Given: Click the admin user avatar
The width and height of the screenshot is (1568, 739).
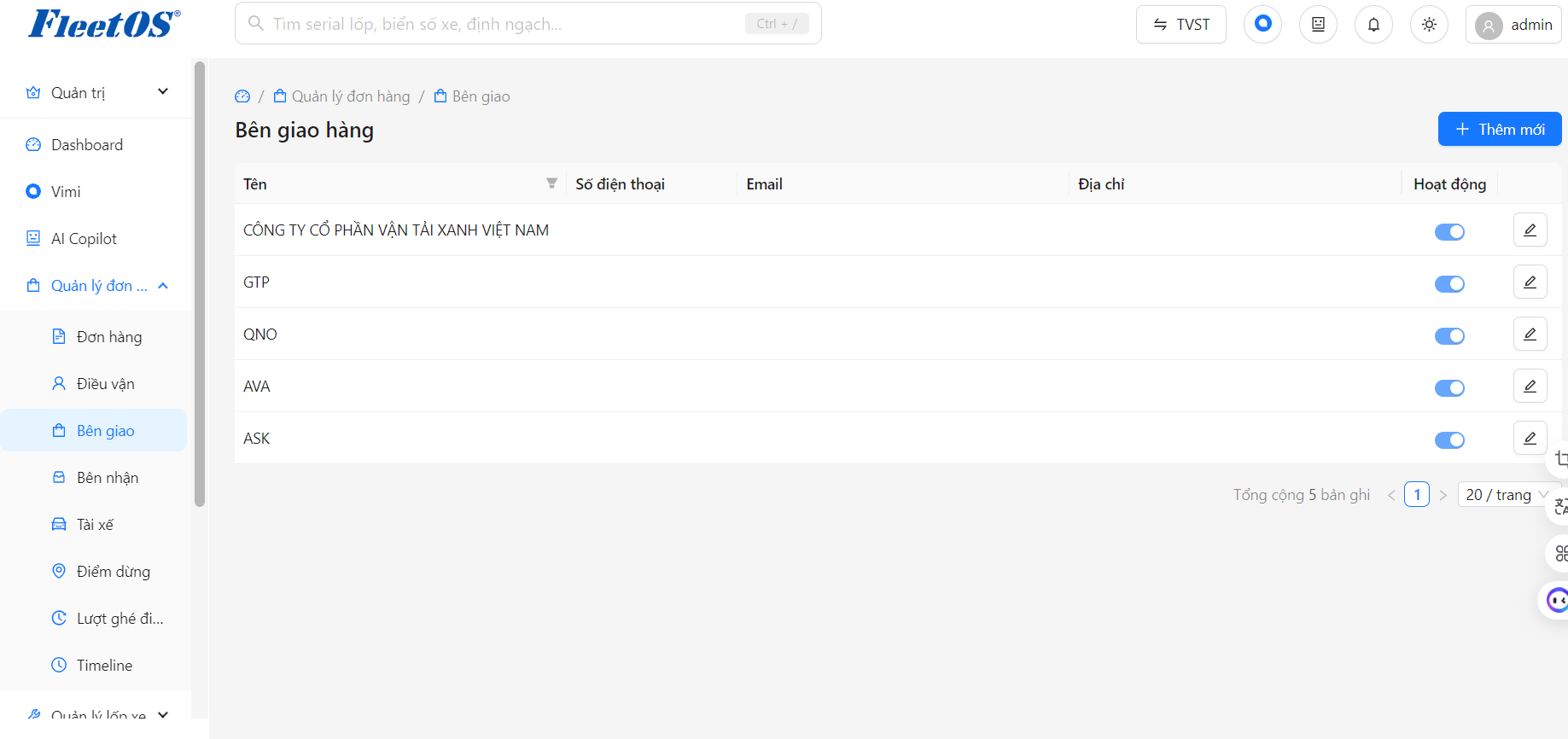Looking at the screenshot, I should (1488, 26).
